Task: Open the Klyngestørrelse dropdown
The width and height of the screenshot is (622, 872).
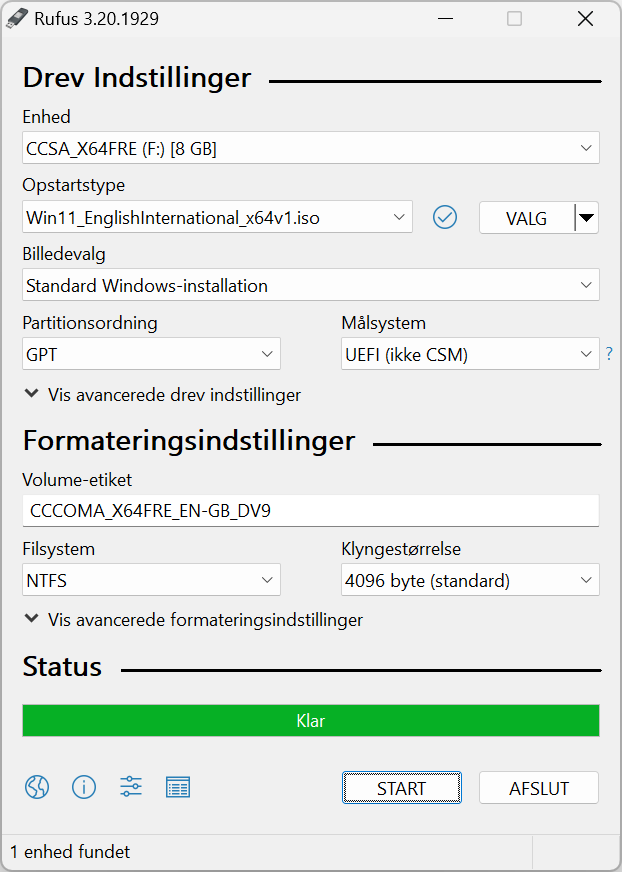Action: (x=470, y=579)
